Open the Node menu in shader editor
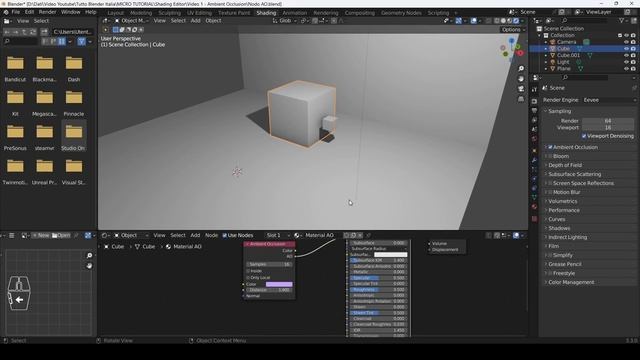Image resolution: width=640 pixels, height=360 pixels. [x=211, y=236]
